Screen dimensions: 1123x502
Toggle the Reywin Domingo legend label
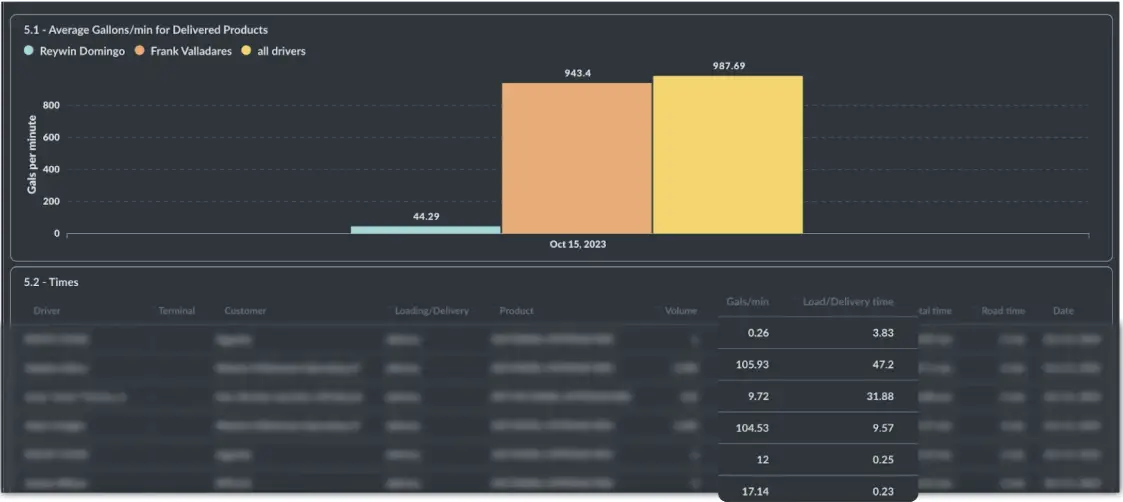[82, 51]
